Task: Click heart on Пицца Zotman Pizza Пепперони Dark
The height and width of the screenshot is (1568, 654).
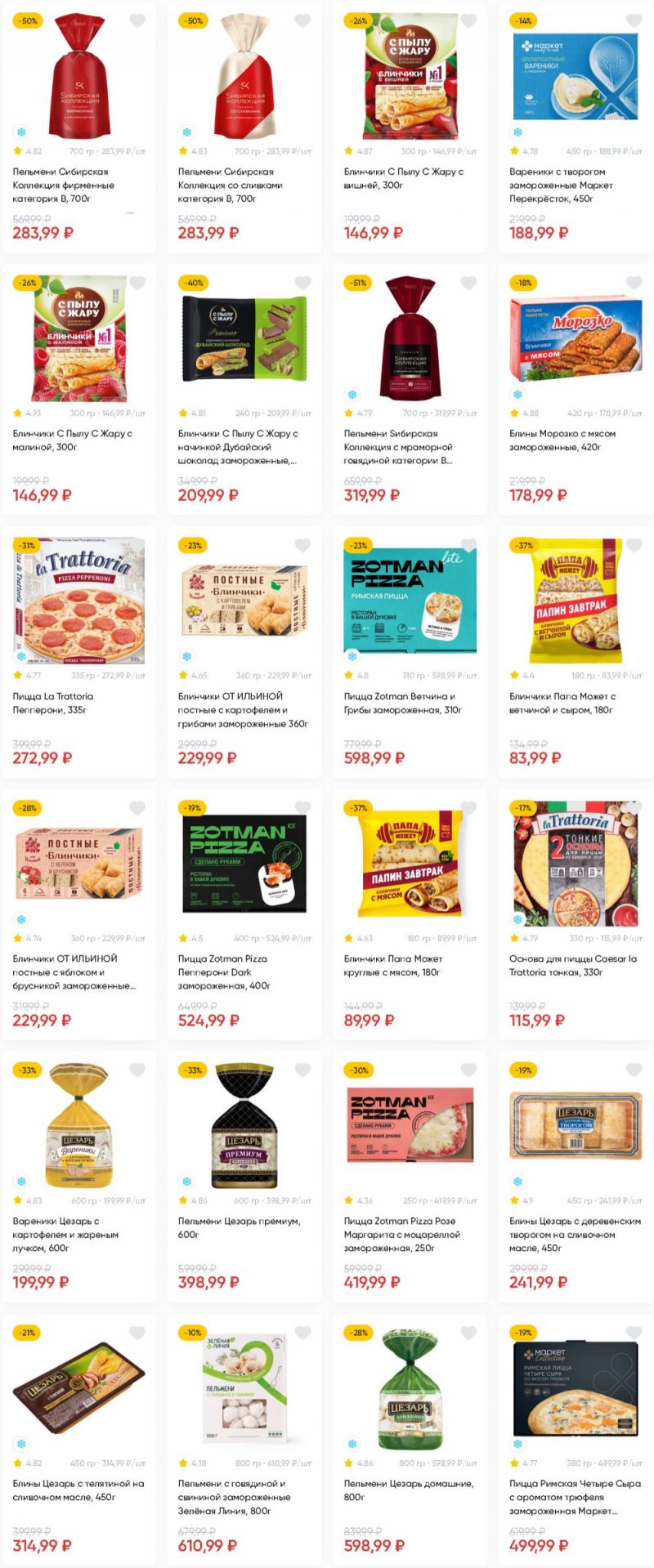Action: tap(302, 807)
